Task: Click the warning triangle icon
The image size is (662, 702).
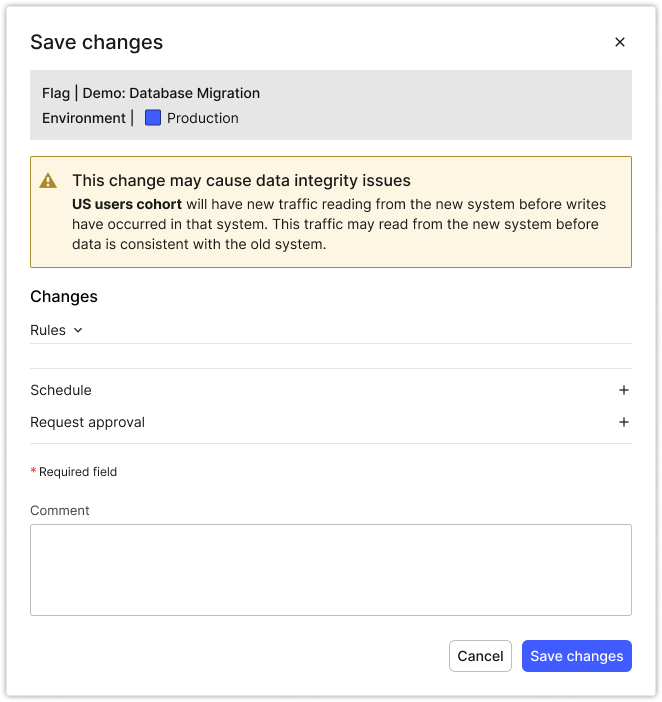Action: (48, 181)
